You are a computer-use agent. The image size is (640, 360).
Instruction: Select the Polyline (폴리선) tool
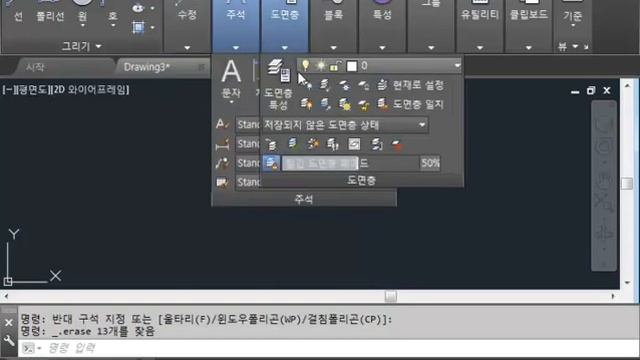tap(50, 12)
